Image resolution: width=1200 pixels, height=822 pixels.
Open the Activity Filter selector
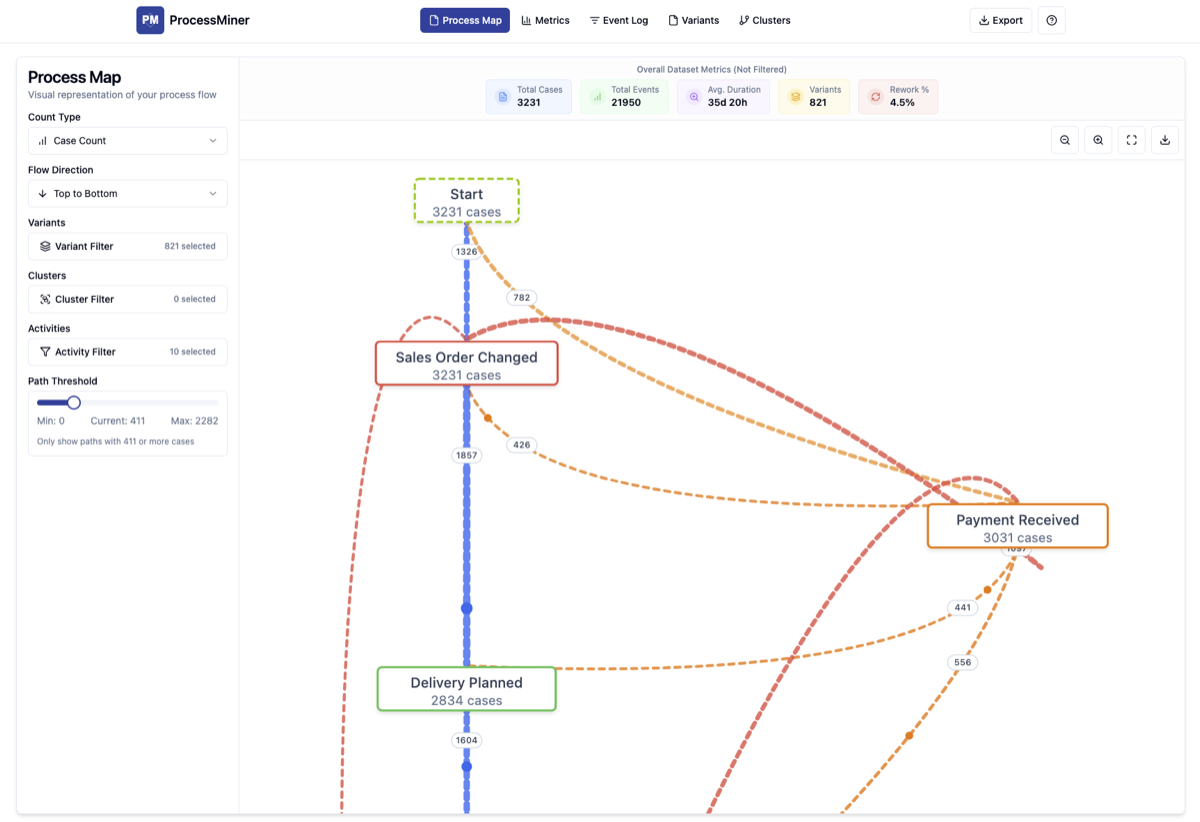(x=127, y=352)
